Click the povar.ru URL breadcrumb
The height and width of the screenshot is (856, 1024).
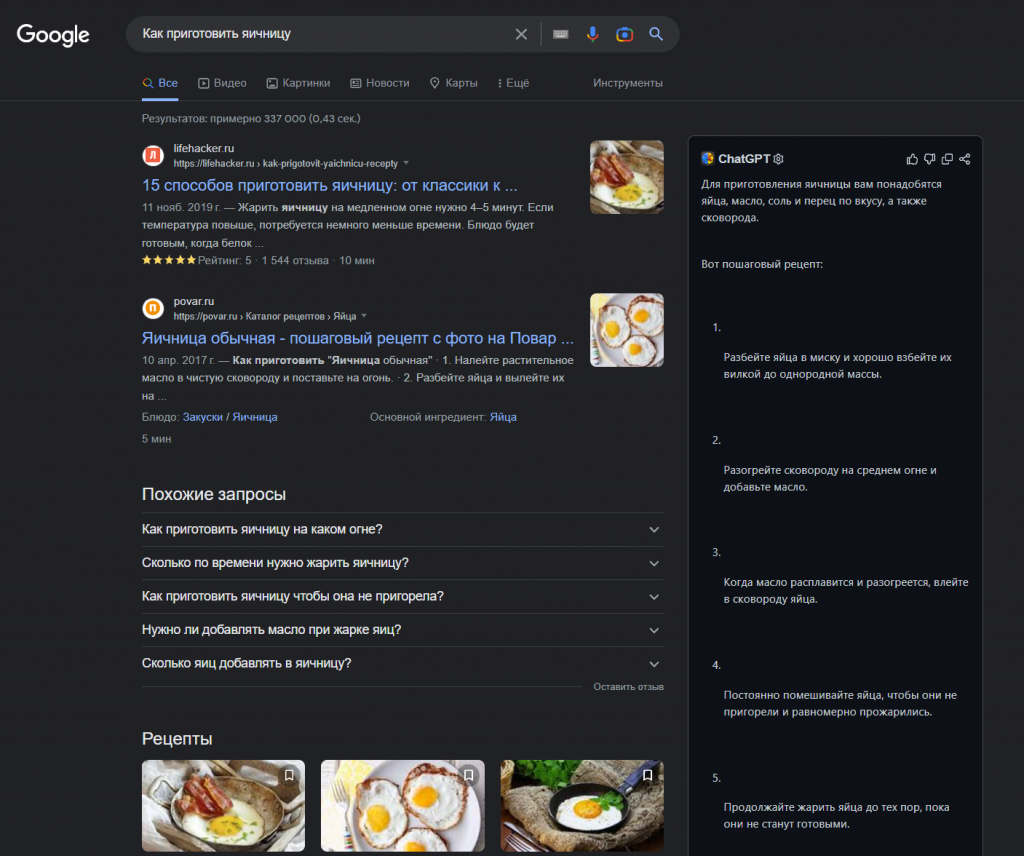[264, 316]
